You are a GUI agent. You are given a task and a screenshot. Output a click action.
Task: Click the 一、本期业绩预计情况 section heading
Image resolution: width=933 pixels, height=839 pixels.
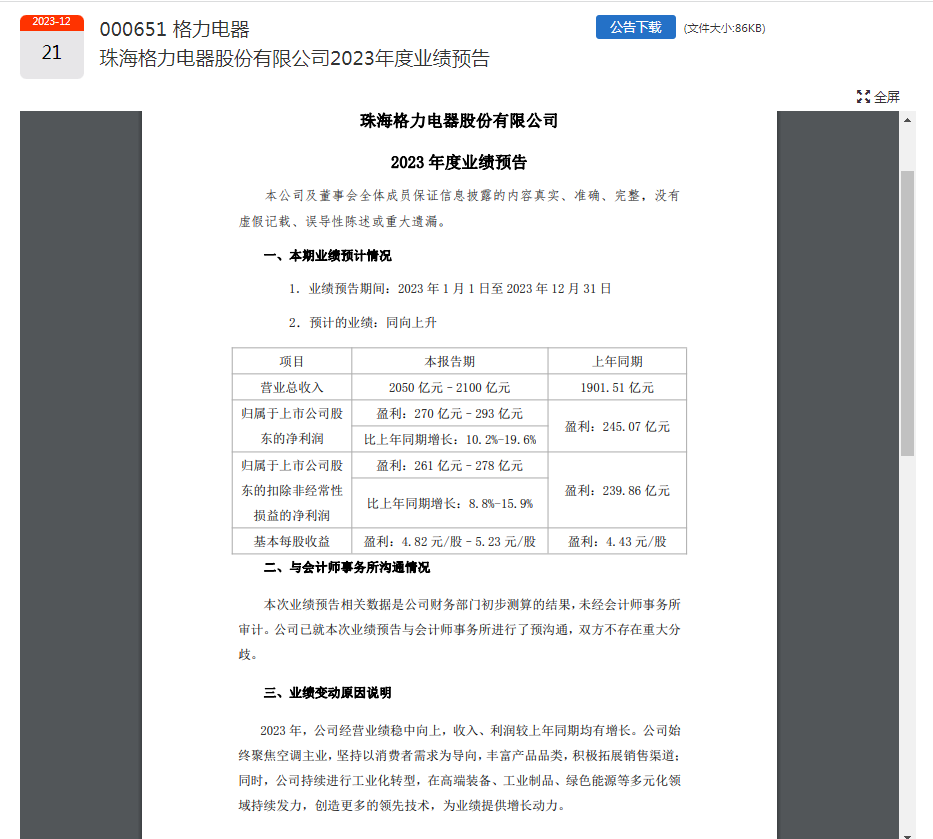327,256
